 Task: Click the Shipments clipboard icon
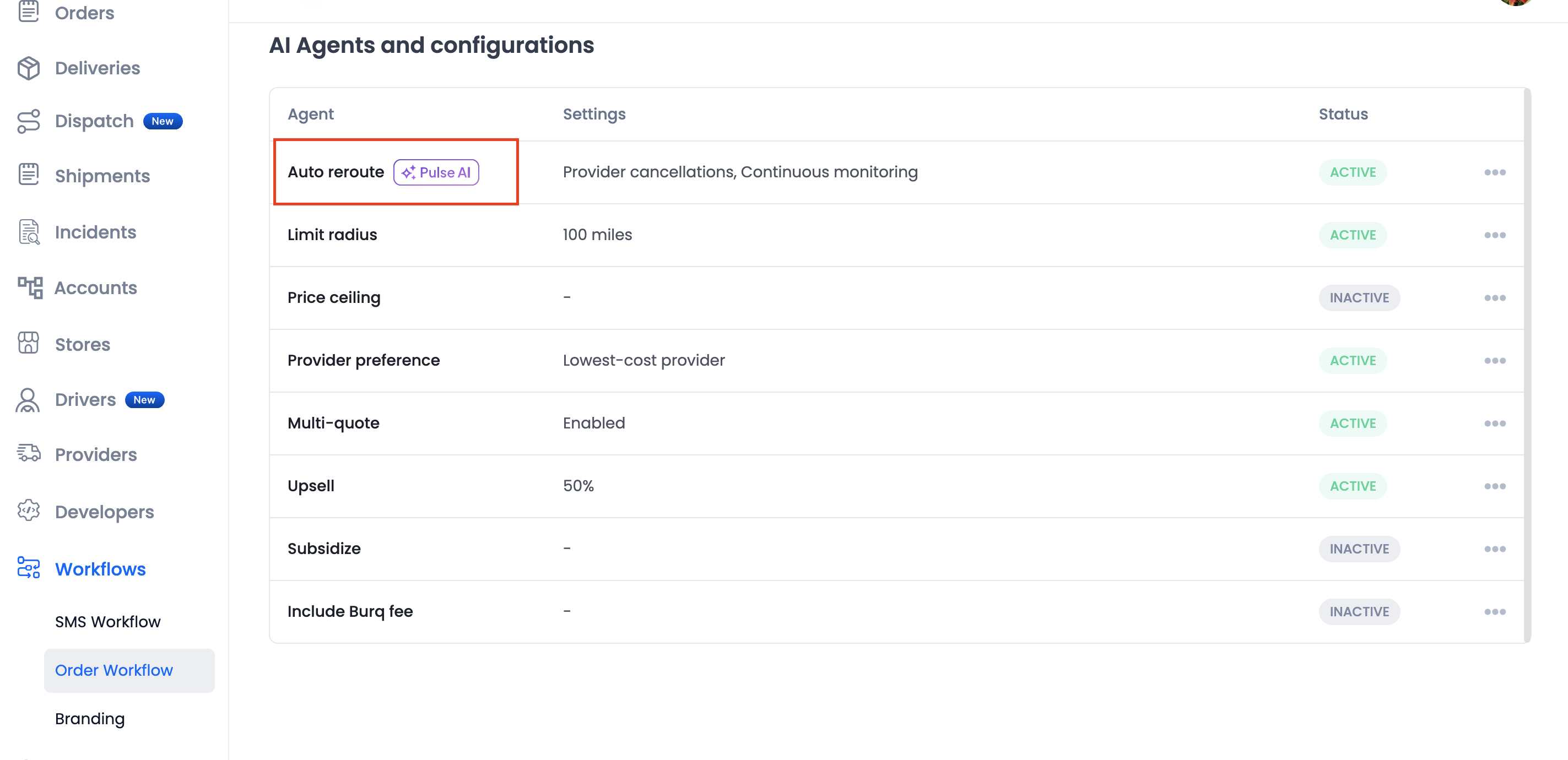tap(28, 175)
